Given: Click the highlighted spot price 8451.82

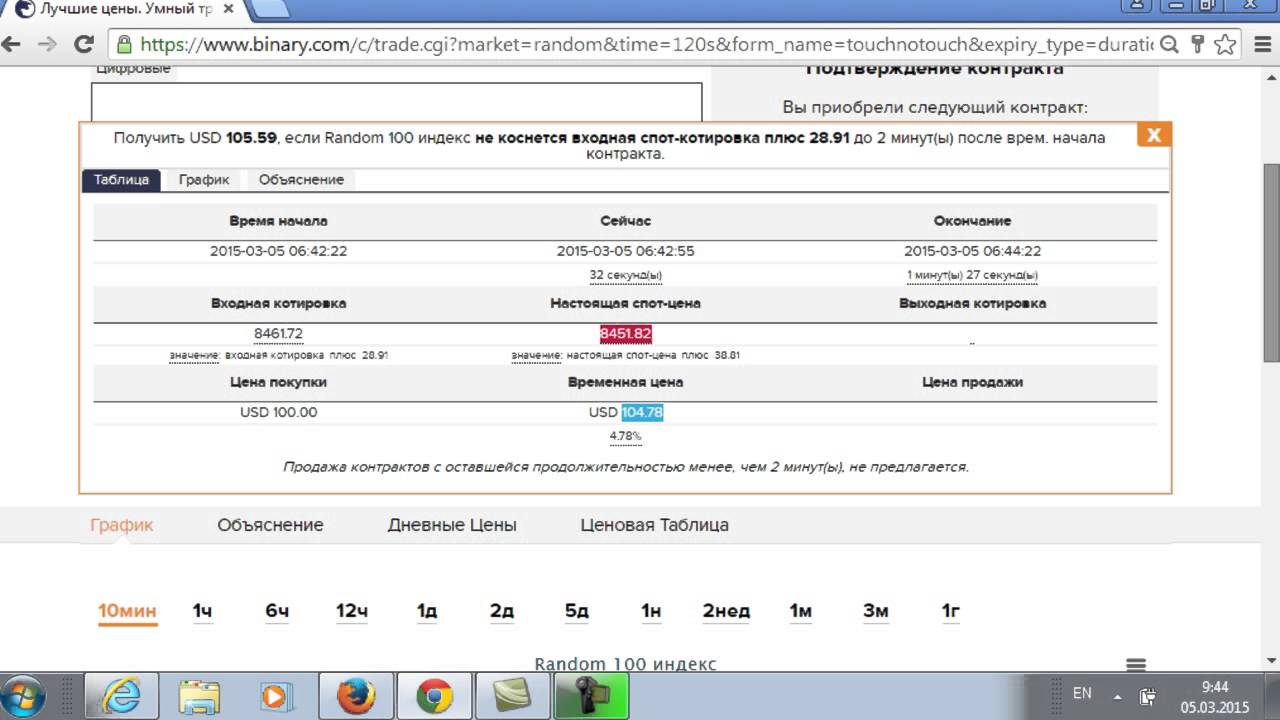Looking at the screenshot, I should 626,334.
